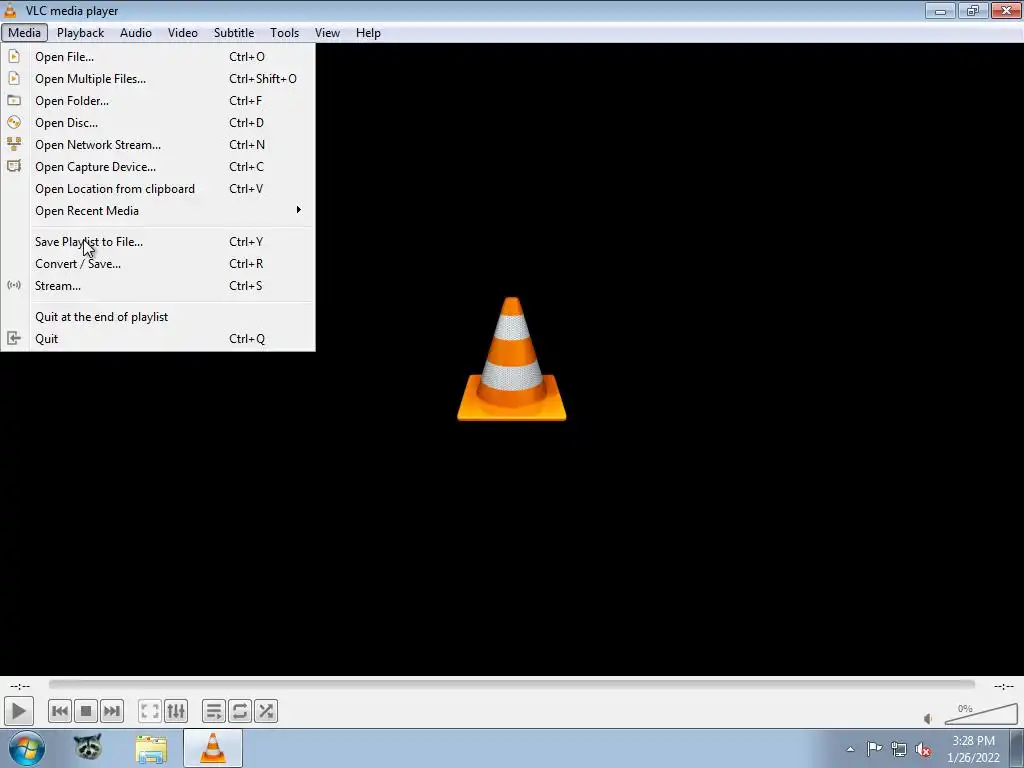Show hidden system tray icons
1024x768 pixels.
(x=850, y=749)
